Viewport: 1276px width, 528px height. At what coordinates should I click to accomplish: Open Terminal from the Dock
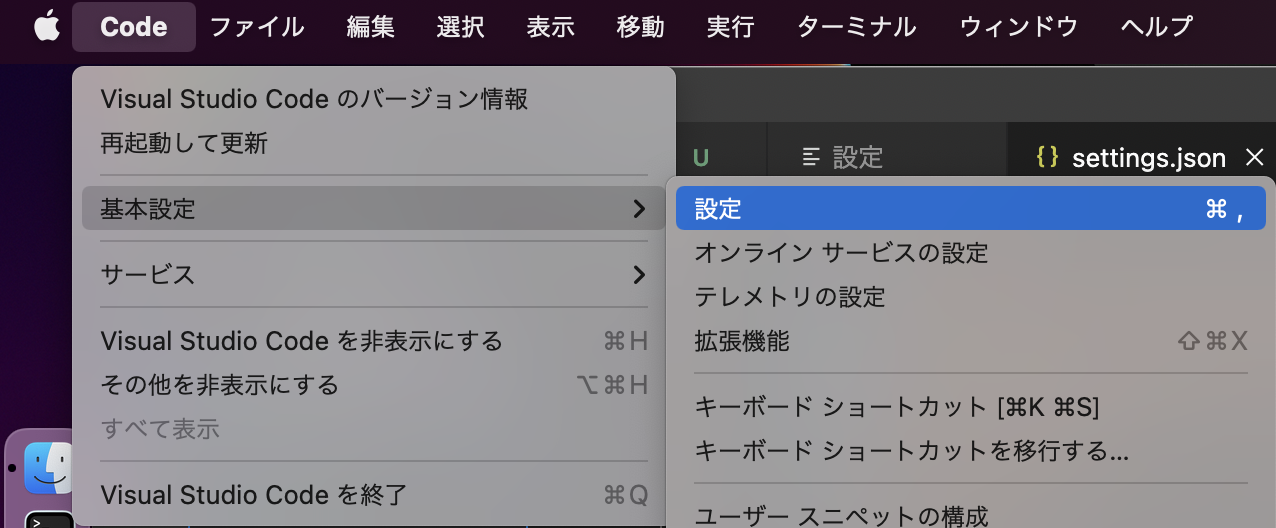[x=48, y=520]
